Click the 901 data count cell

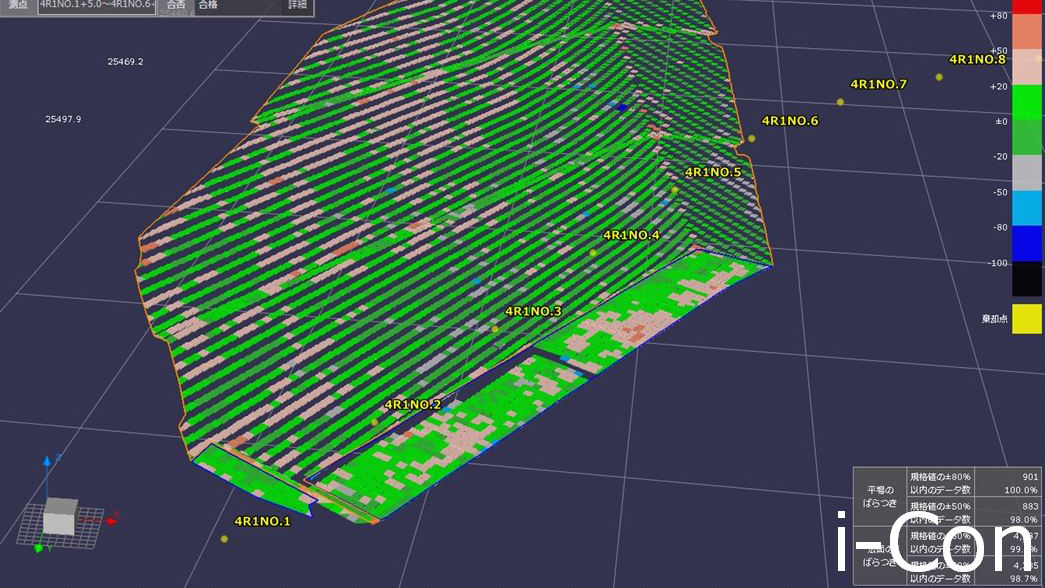(1010, 477)
